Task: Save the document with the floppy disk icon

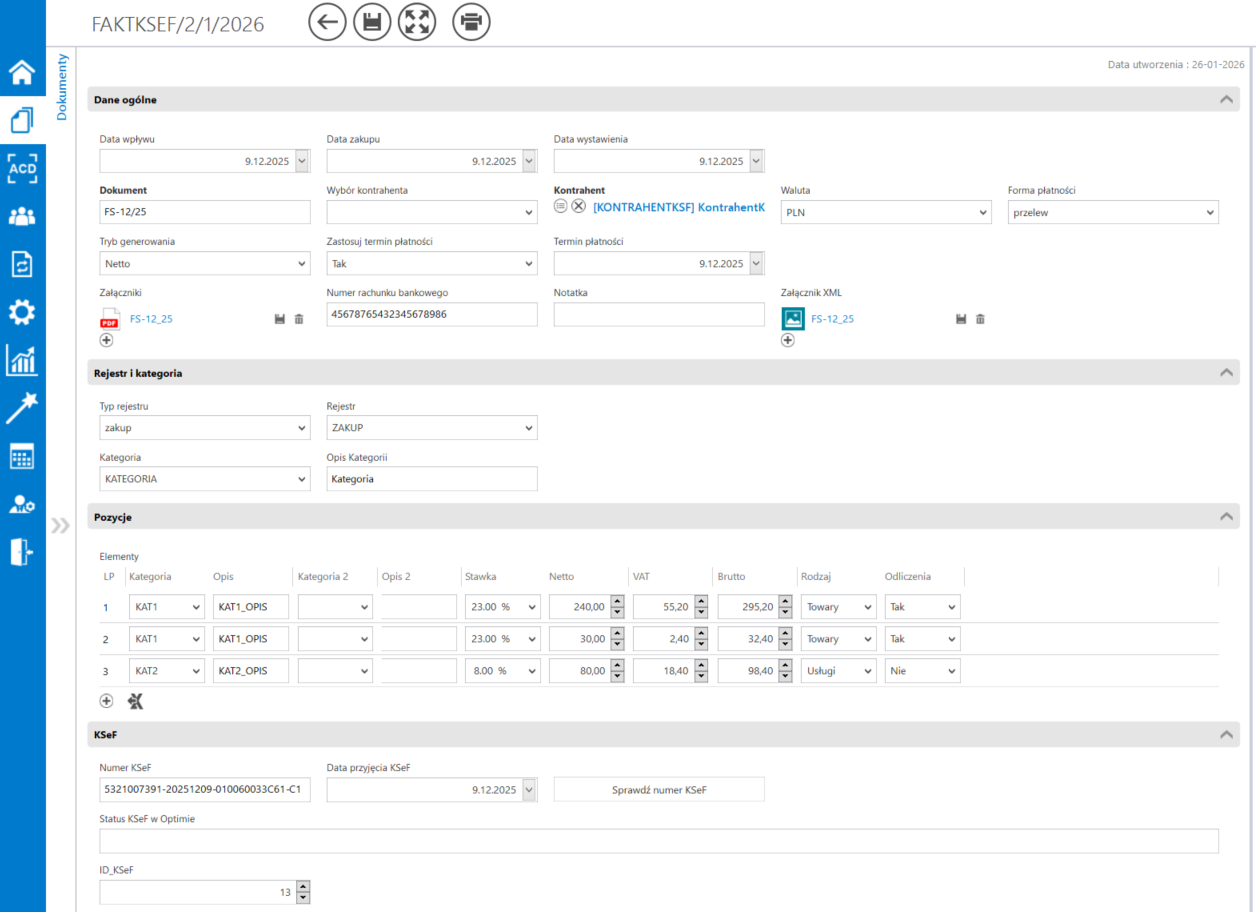Action: click(x=372, y=22)
